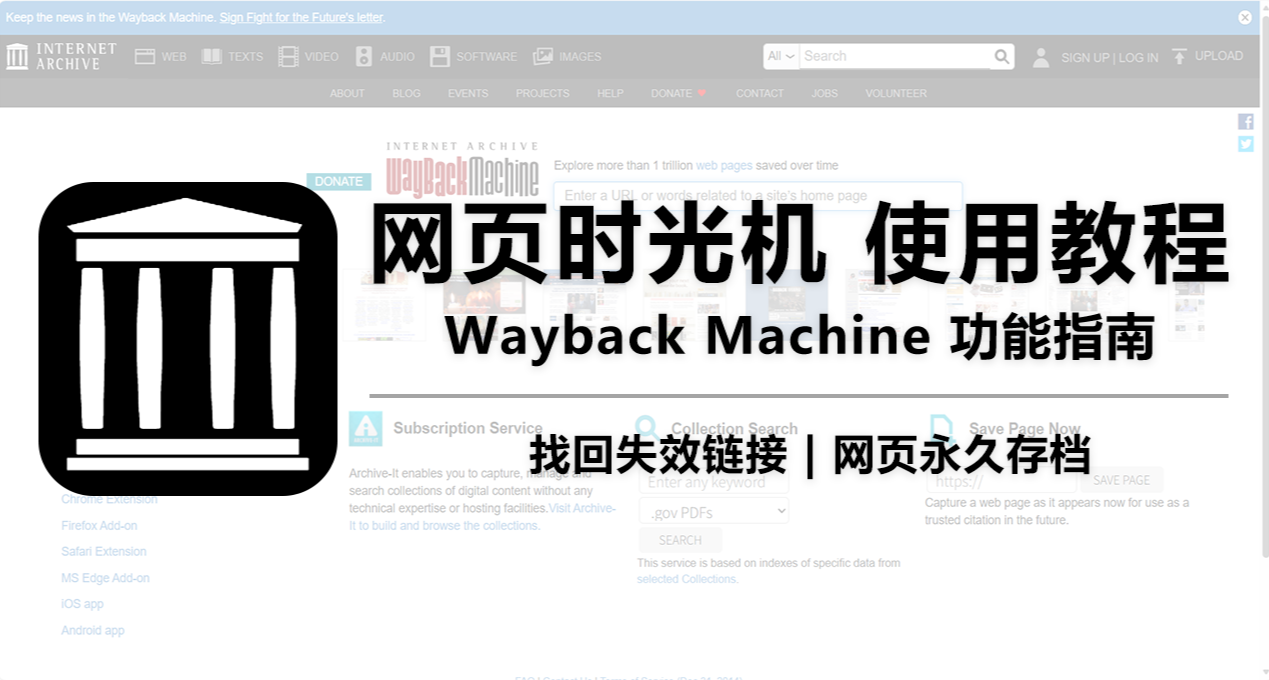Open the 'All' search scope dropdown
This screenshot has width=1269, height=680.
pyautogui.click(x=781, y=56)
